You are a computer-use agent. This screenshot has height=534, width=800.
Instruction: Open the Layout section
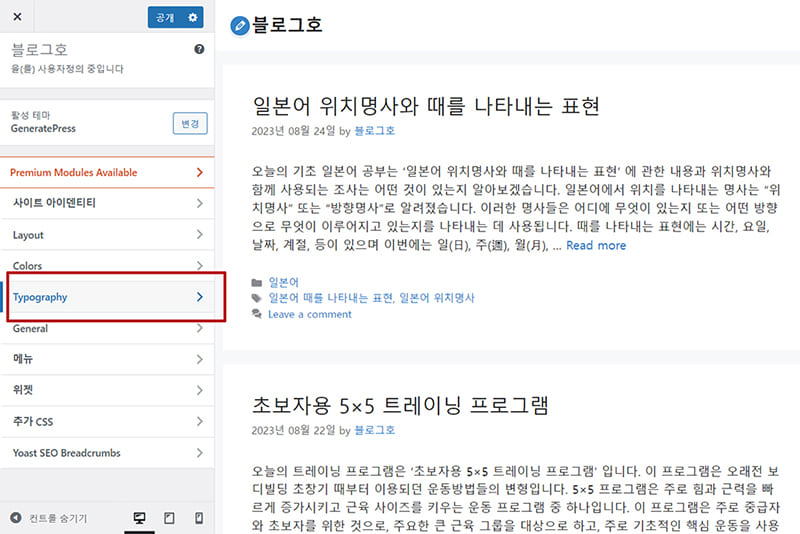107,235
